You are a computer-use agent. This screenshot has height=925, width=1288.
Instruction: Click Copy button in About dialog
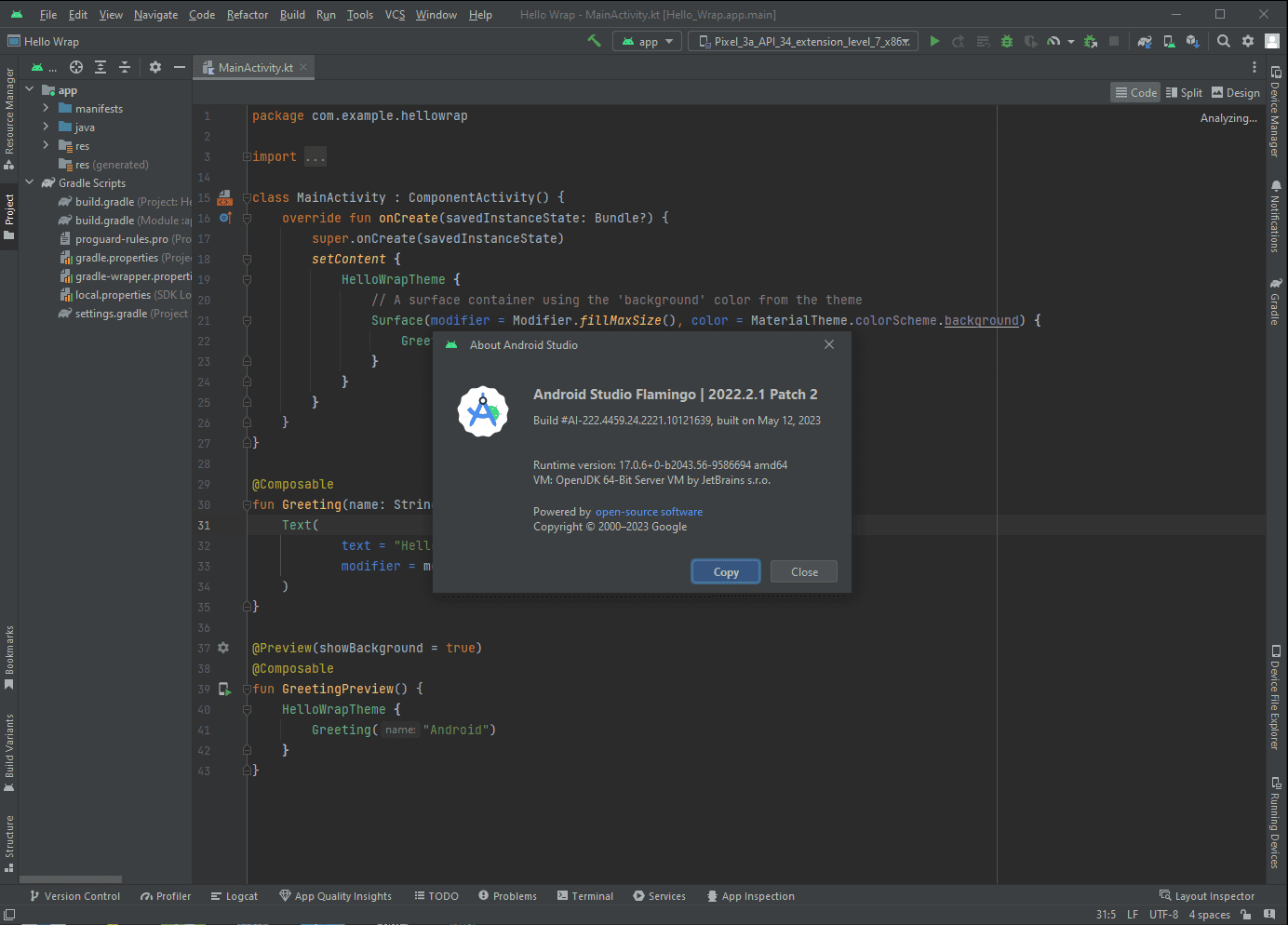click(x=726, y=572)
